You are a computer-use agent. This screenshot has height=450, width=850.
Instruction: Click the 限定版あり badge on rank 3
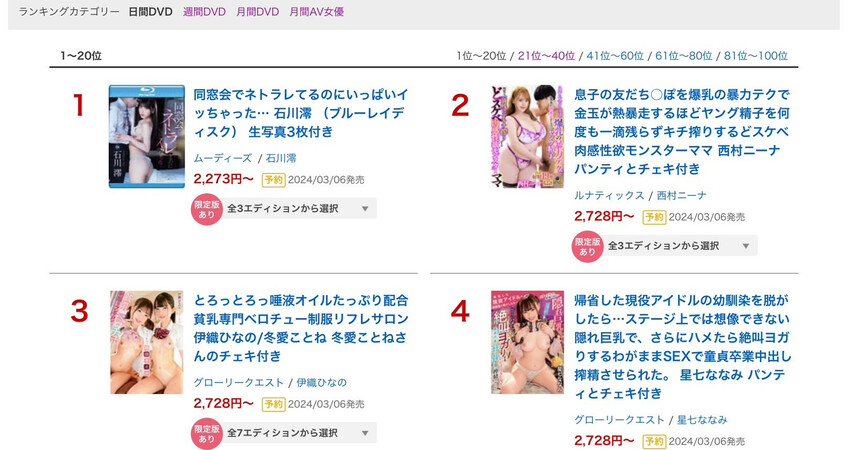coord(207,434)
